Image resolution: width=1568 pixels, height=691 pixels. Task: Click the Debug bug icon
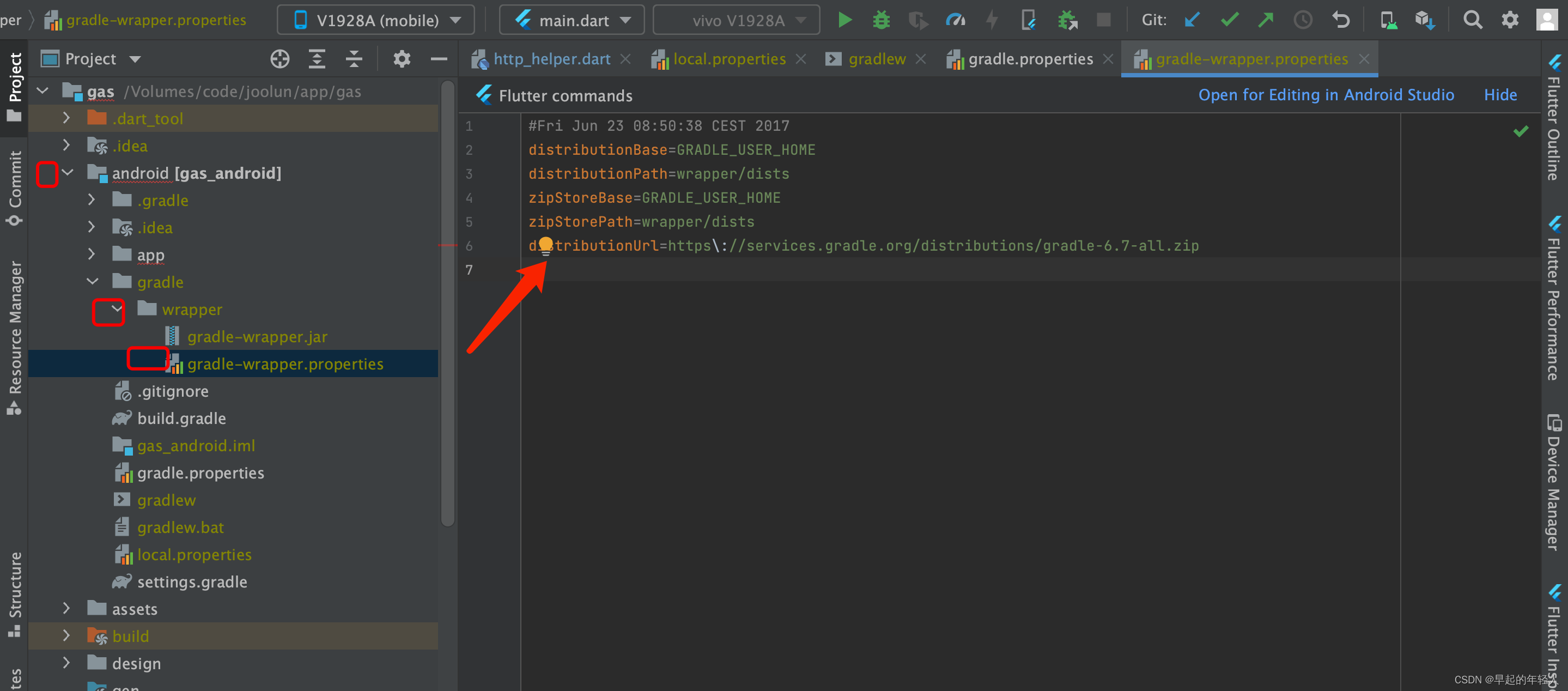coord(881,20)
